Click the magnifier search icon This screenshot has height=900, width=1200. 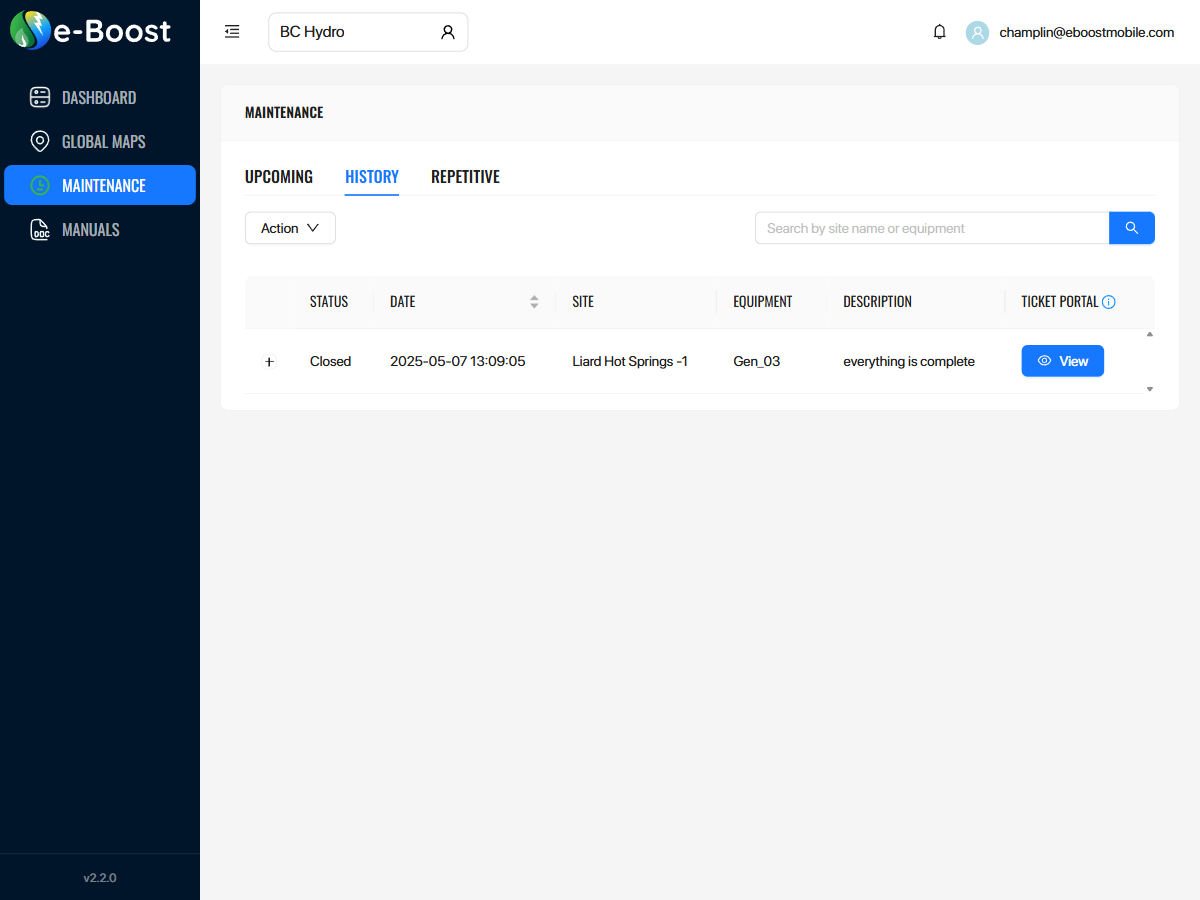[x=1131, y=227]
